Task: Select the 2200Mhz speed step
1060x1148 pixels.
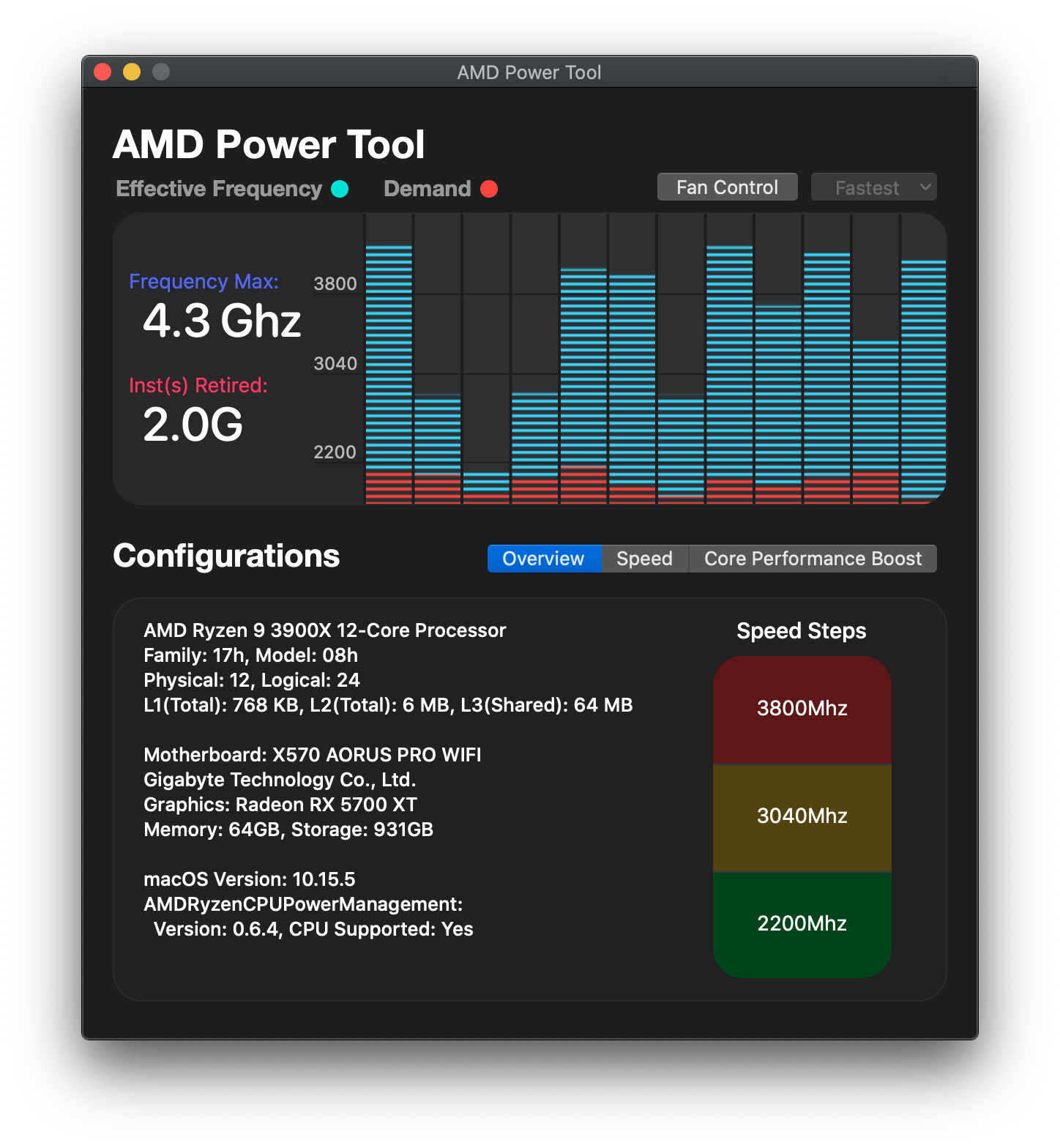Action: click(802, 924)
